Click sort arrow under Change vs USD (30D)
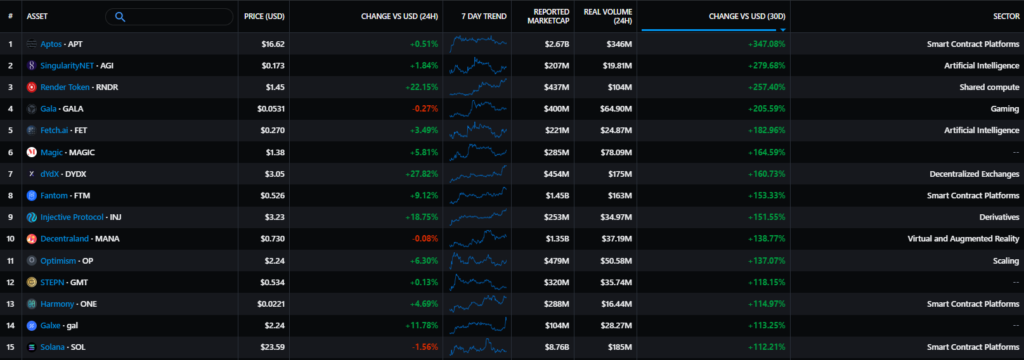The image size is (1024, 360). [x=782, y=30]
